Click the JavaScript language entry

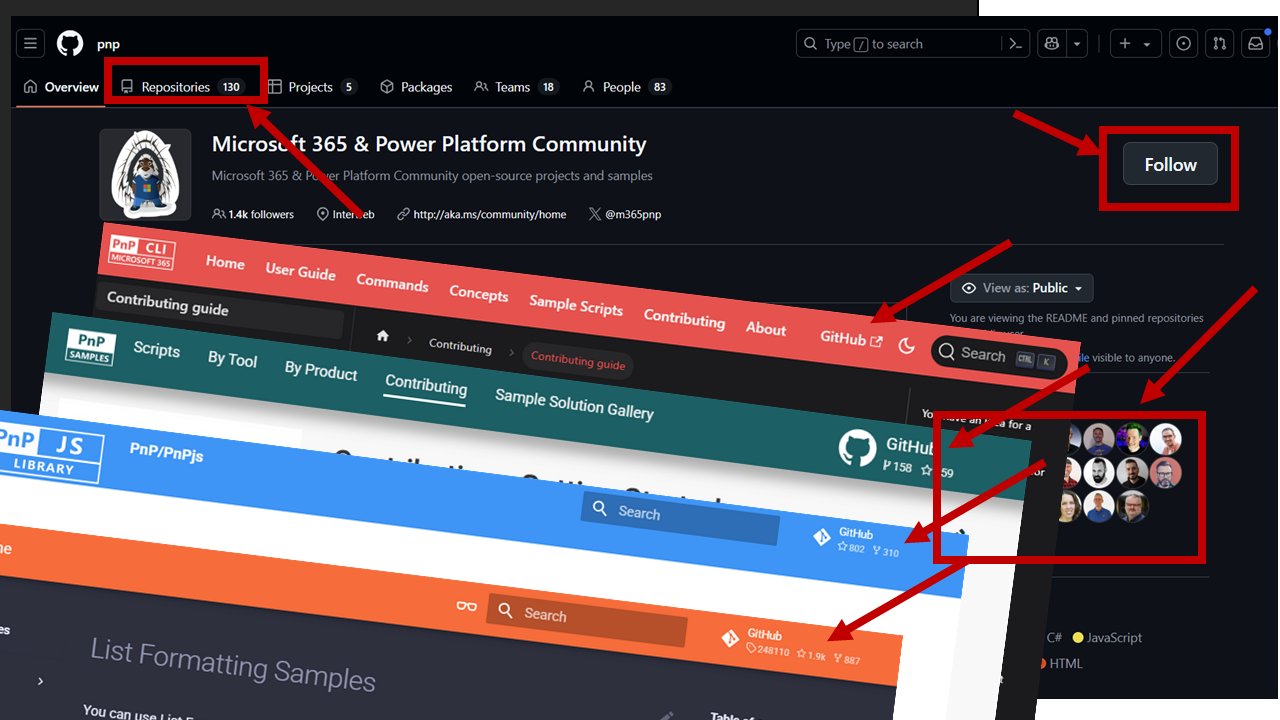[1107, 637]
